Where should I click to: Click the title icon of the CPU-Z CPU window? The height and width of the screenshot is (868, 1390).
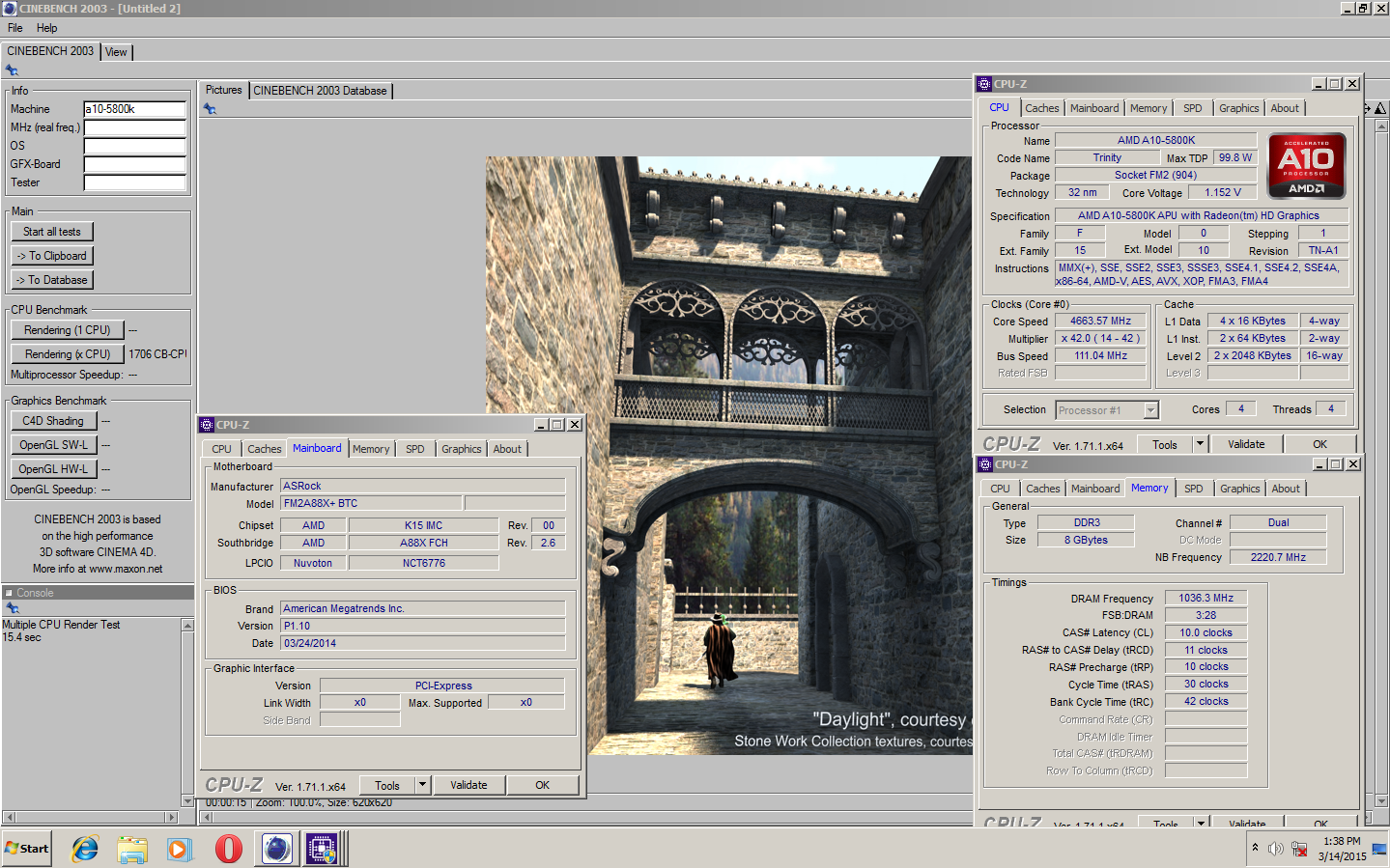(984, 84)
